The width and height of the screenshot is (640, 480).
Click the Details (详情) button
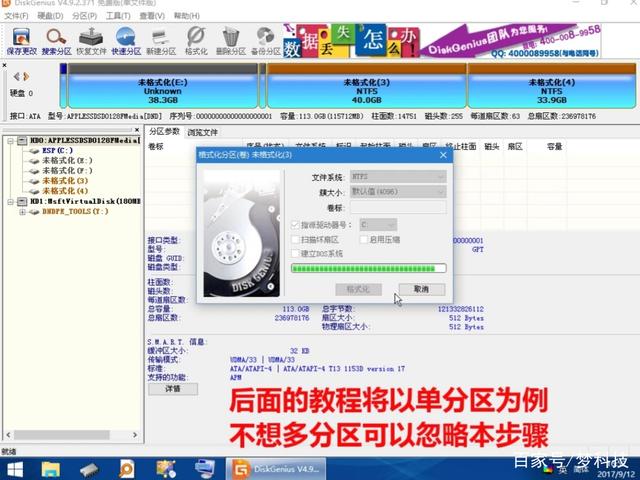(x=173, y=389)
